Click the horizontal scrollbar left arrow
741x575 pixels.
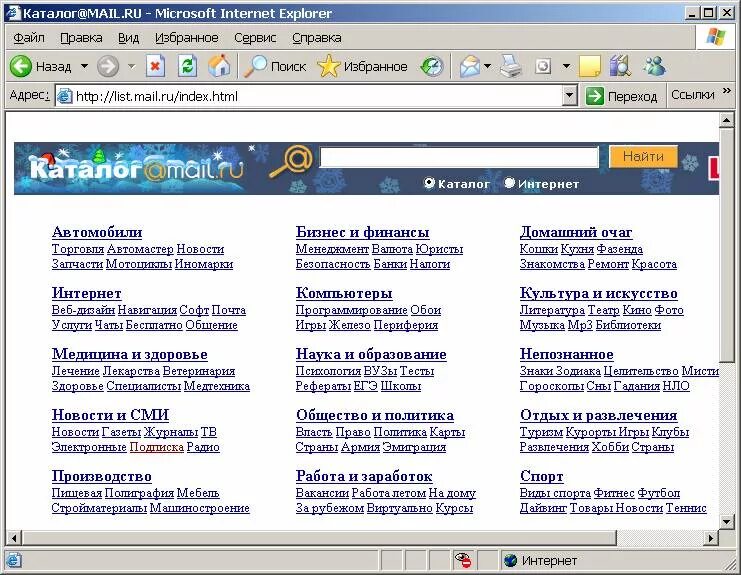14,538
